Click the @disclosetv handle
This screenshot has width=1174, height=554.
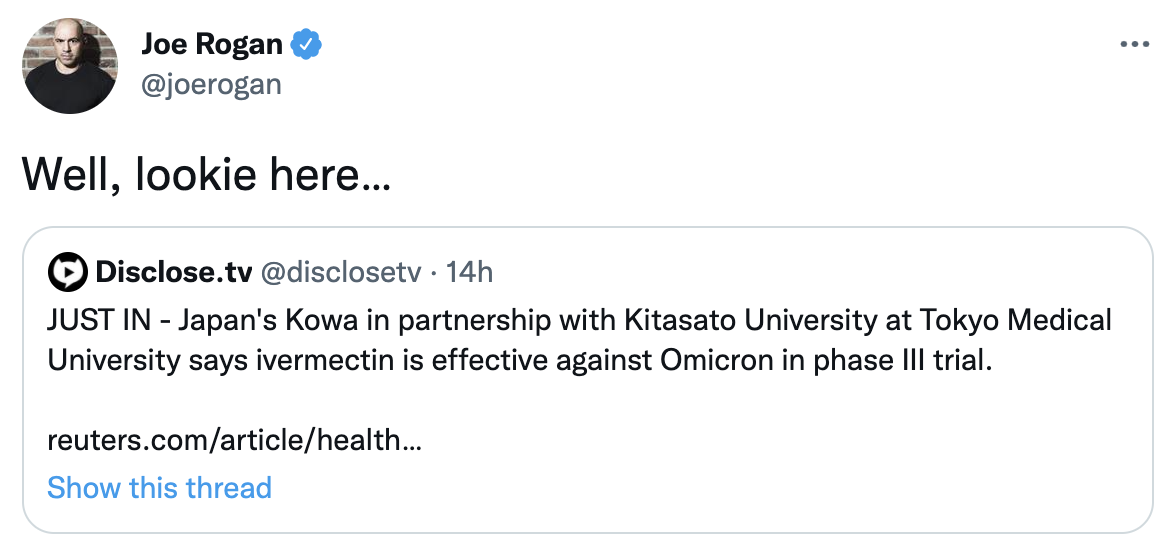(x=341, y=271)
